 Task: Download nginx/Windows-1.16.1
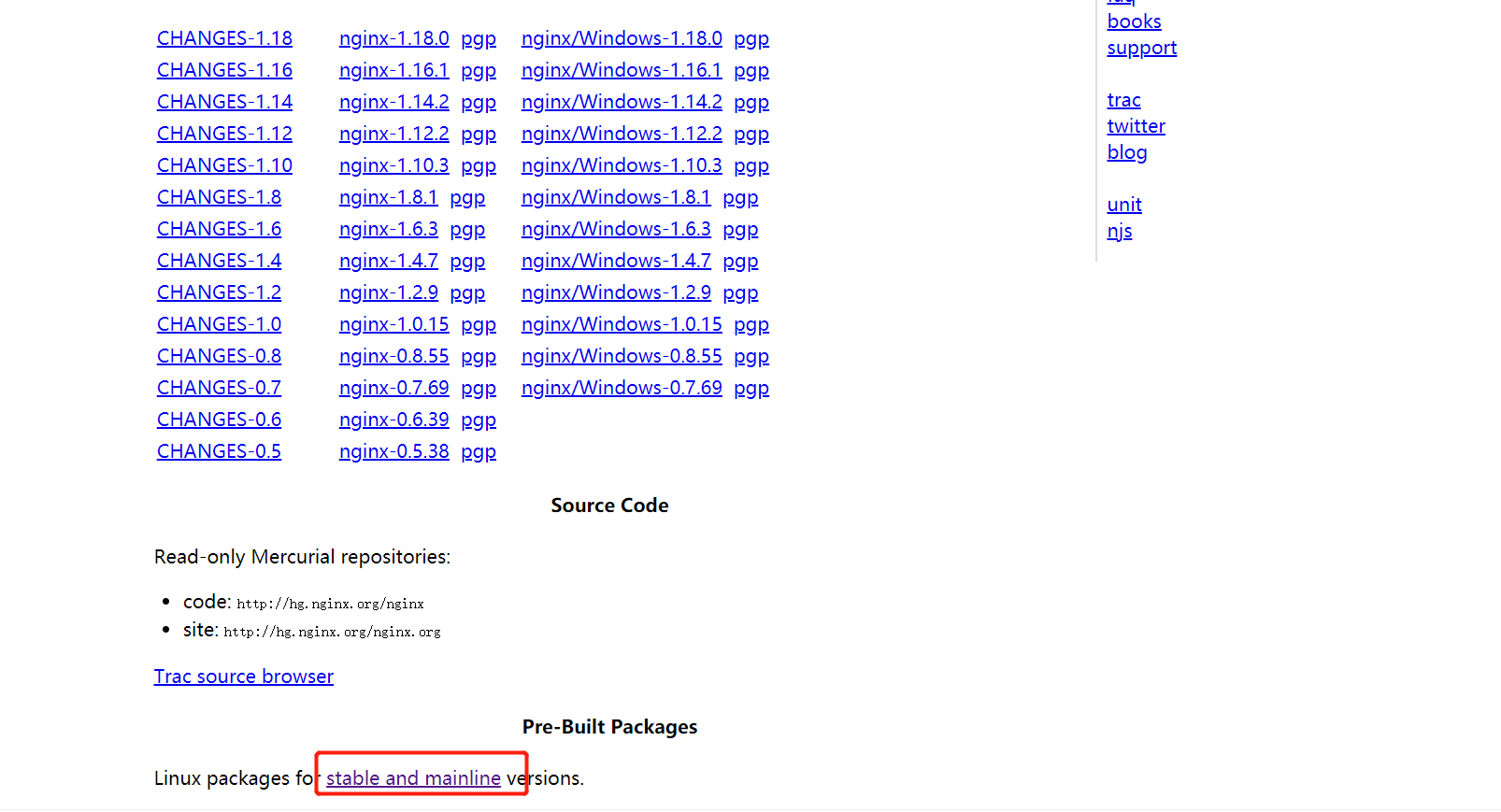pyautogui.click(x=622, y=70)
